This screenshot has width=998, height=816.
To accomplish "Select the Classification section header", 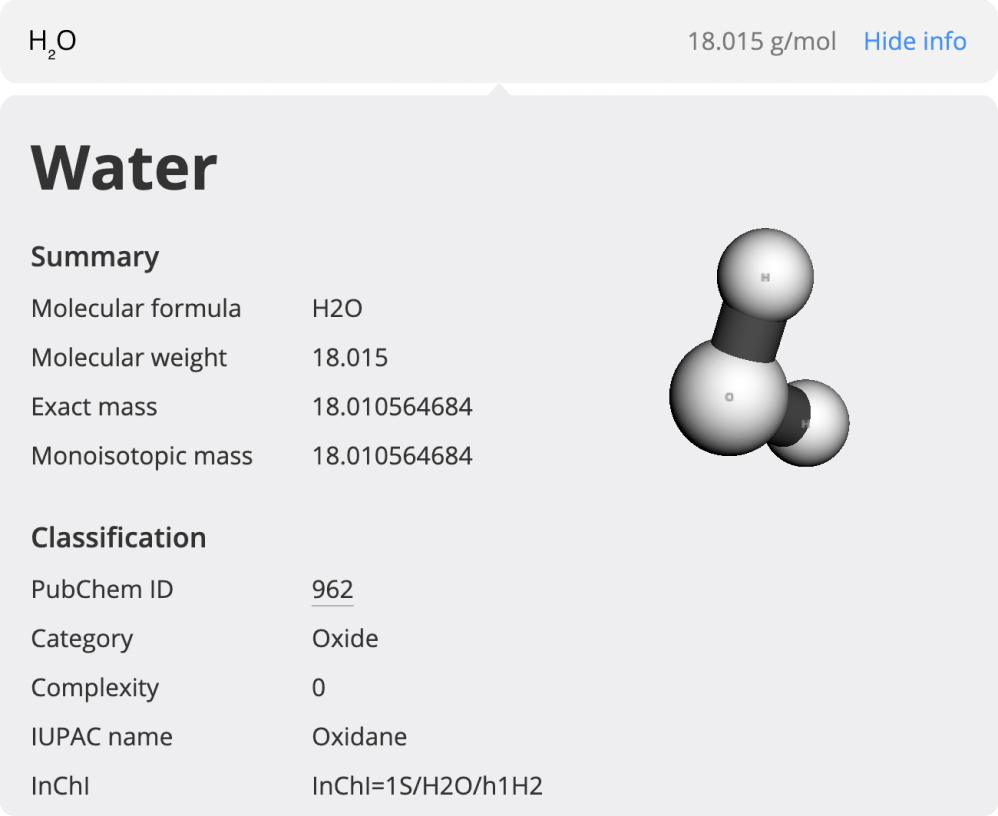I will (x=118, y=537).
